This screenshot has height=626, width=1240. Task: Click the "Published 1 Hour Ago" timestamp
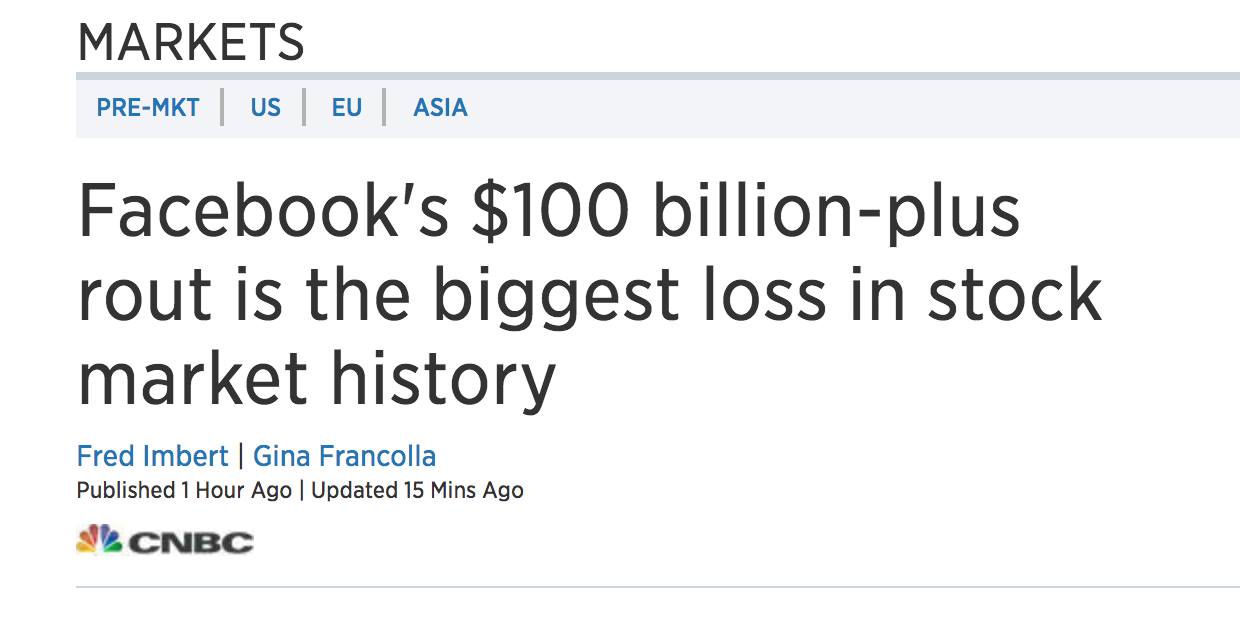tap(184, 490)
